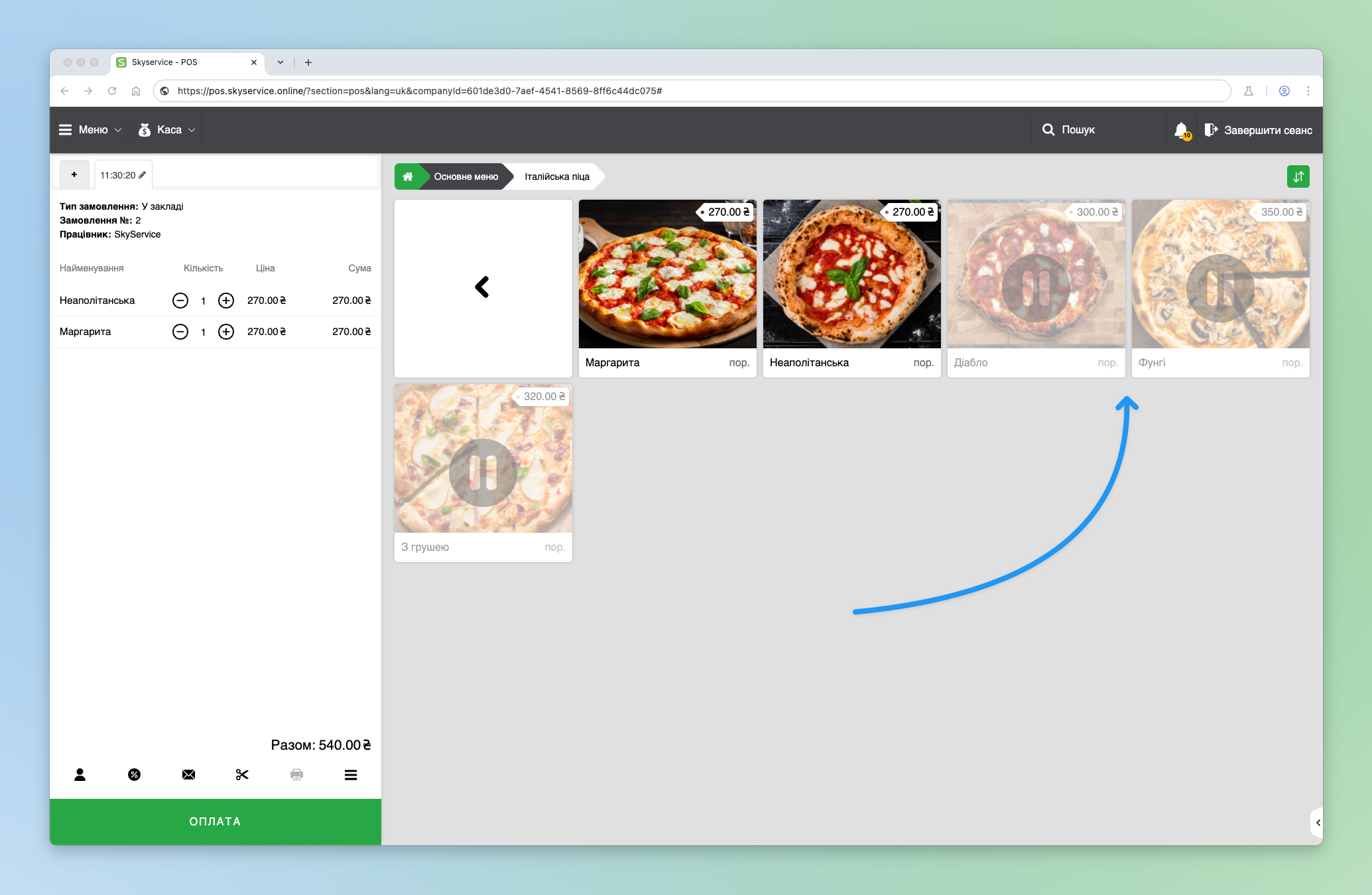Add the Маргарита pizza thumbnail
1372x895 pixels.
click(x=667, y=275)
